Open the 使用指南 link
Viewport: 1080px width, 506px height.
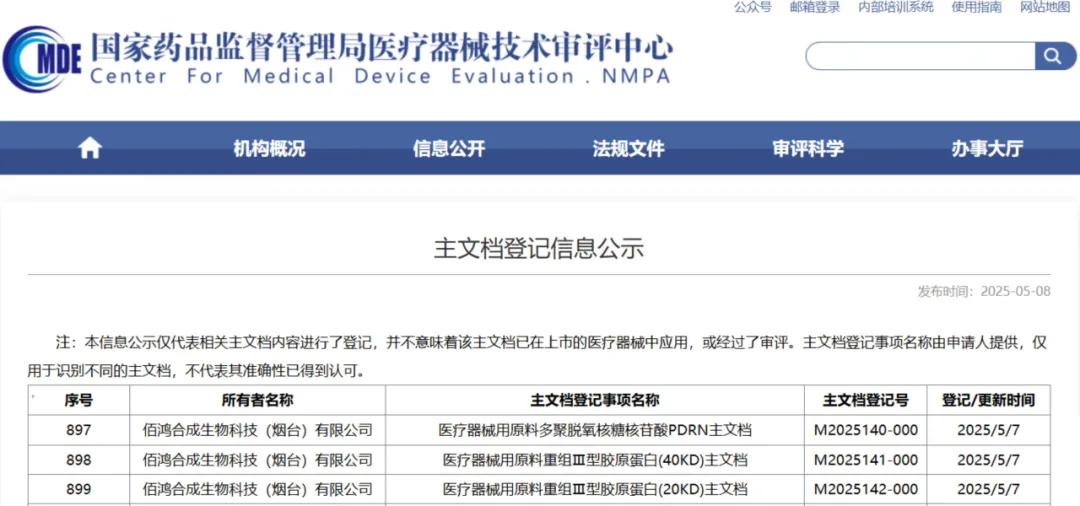click(977, 7)
